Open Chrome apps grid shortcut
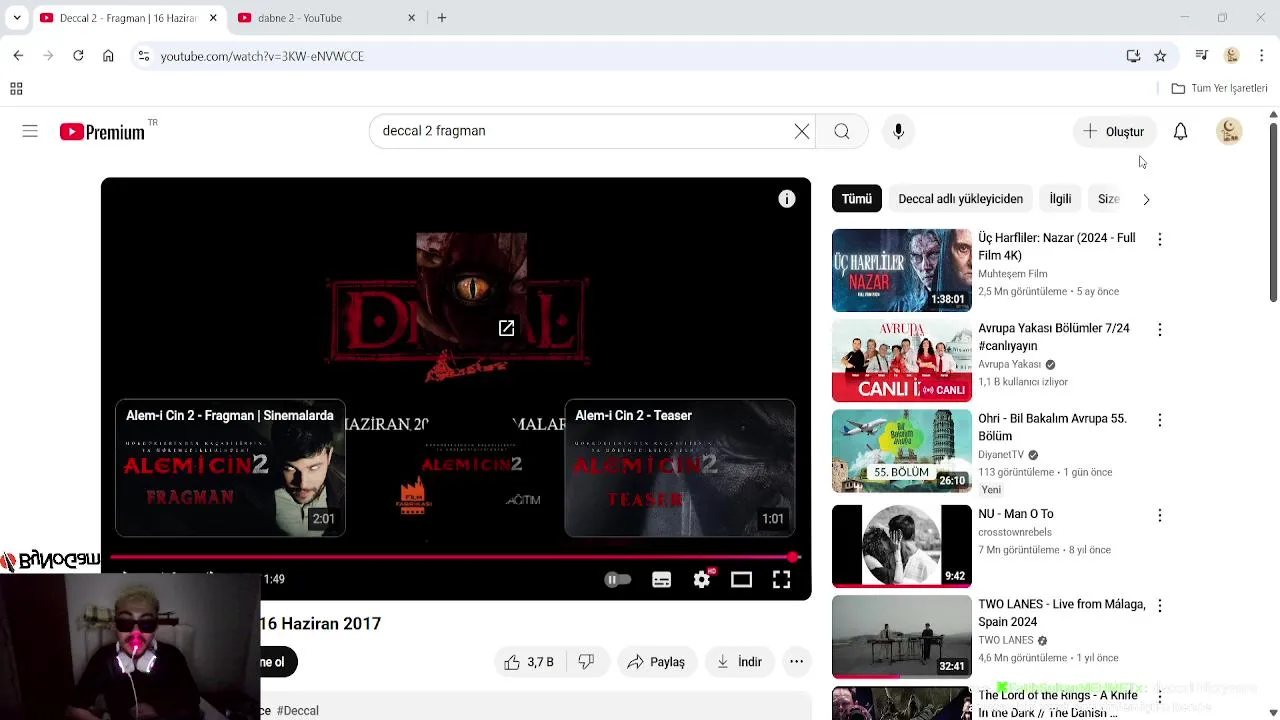The image size is (1280, 720). tap(16, 89)
